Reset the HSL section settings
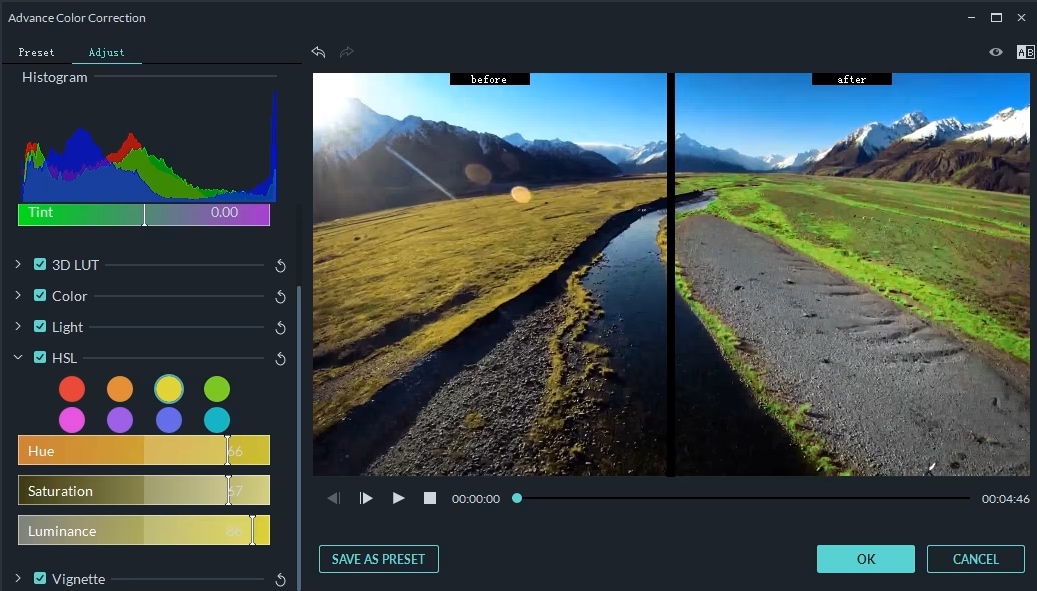This screenshot has width=1037, height=591. tap(280, 359)
